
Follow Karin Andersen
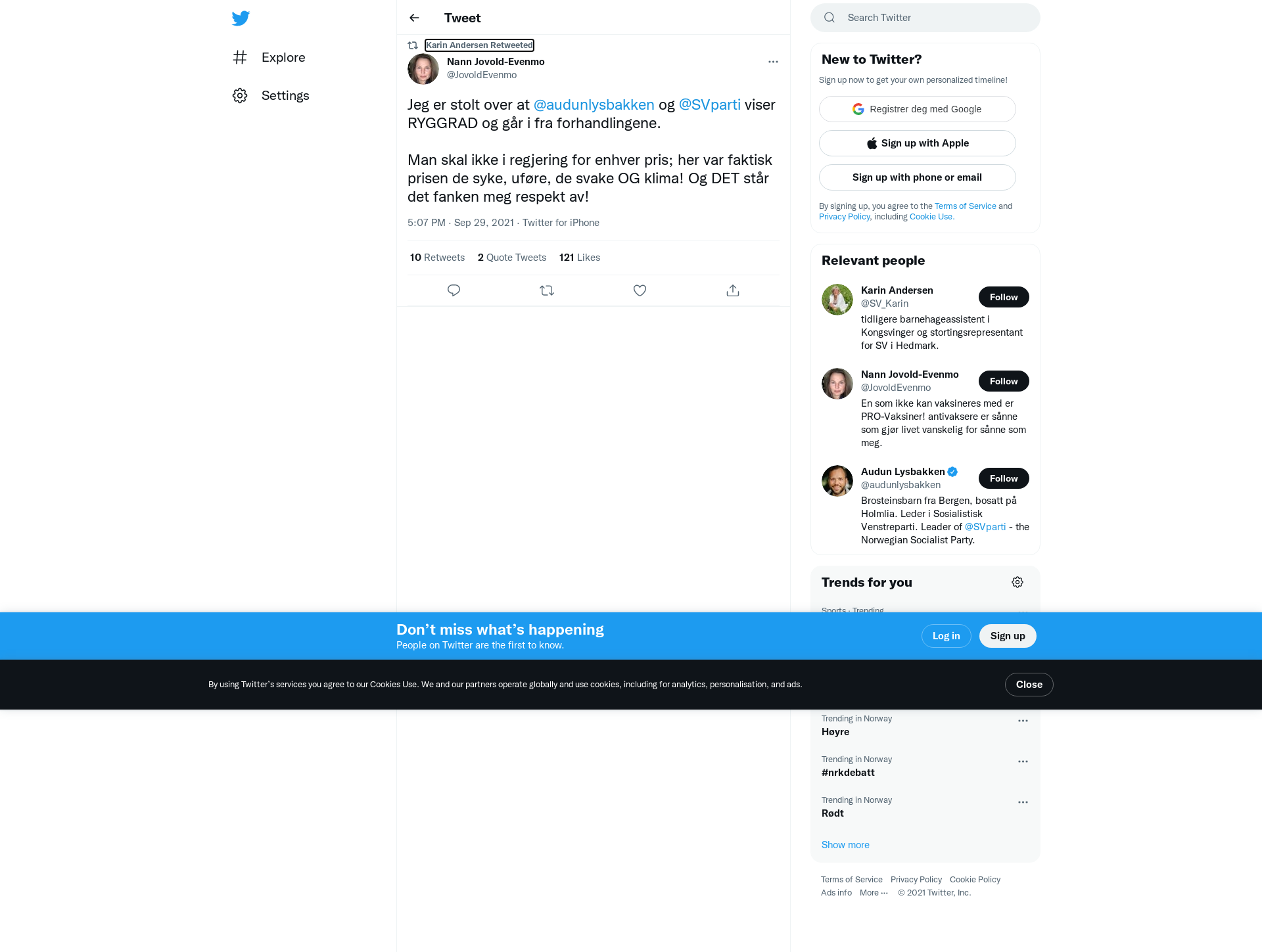1004,297
